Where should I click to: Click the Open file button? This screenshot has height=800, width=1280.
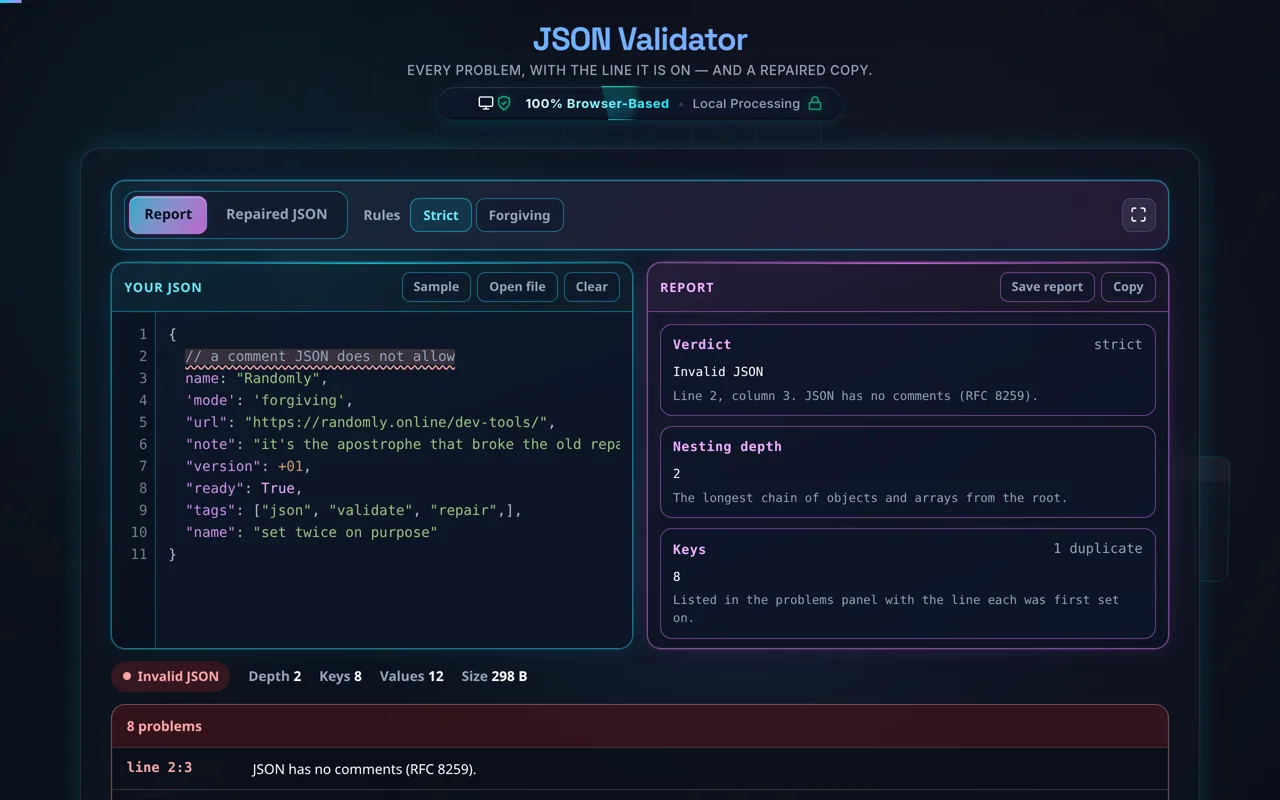(x=517, y=287)
